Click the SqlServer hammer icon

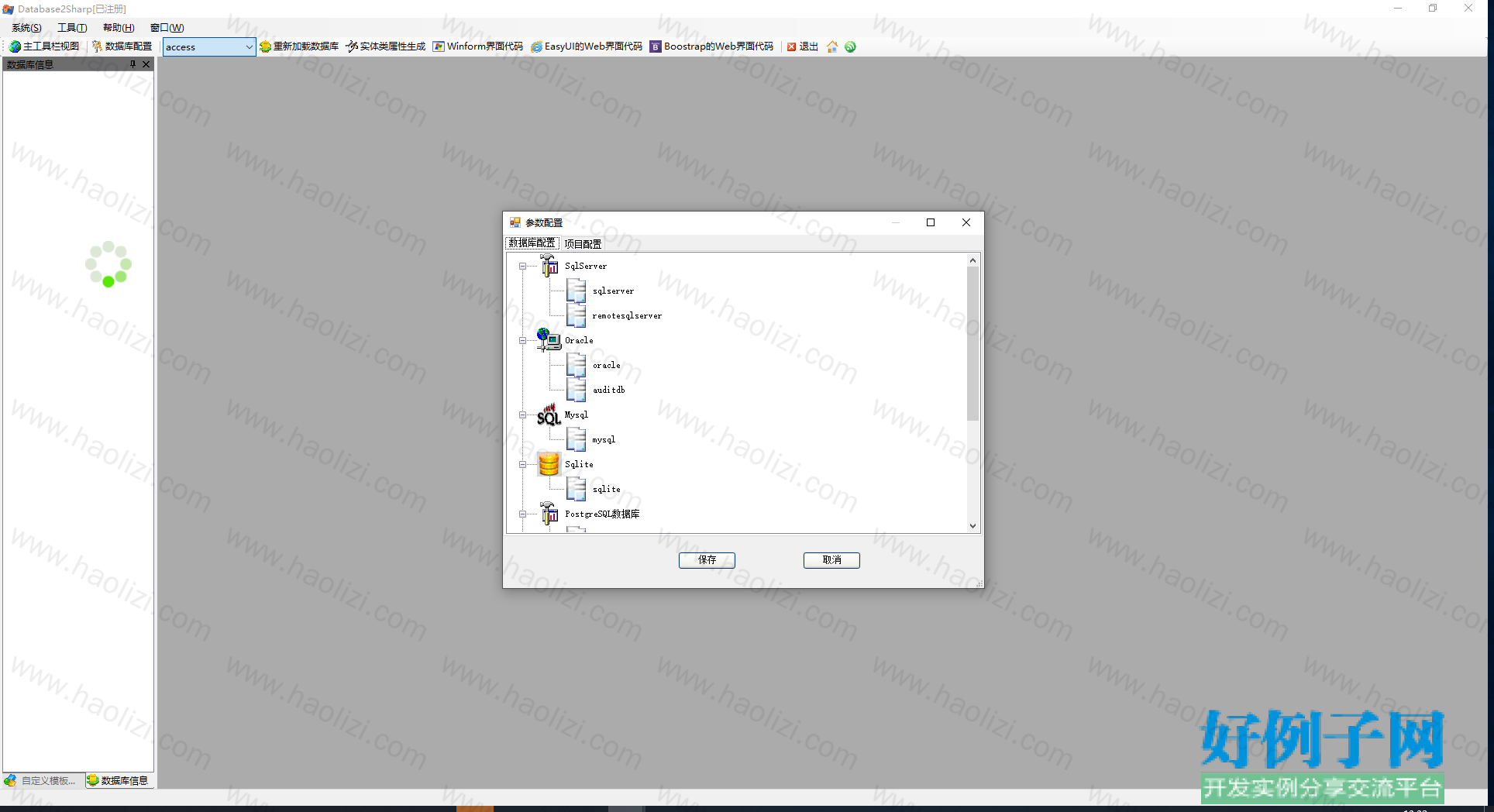click(549, 266)
